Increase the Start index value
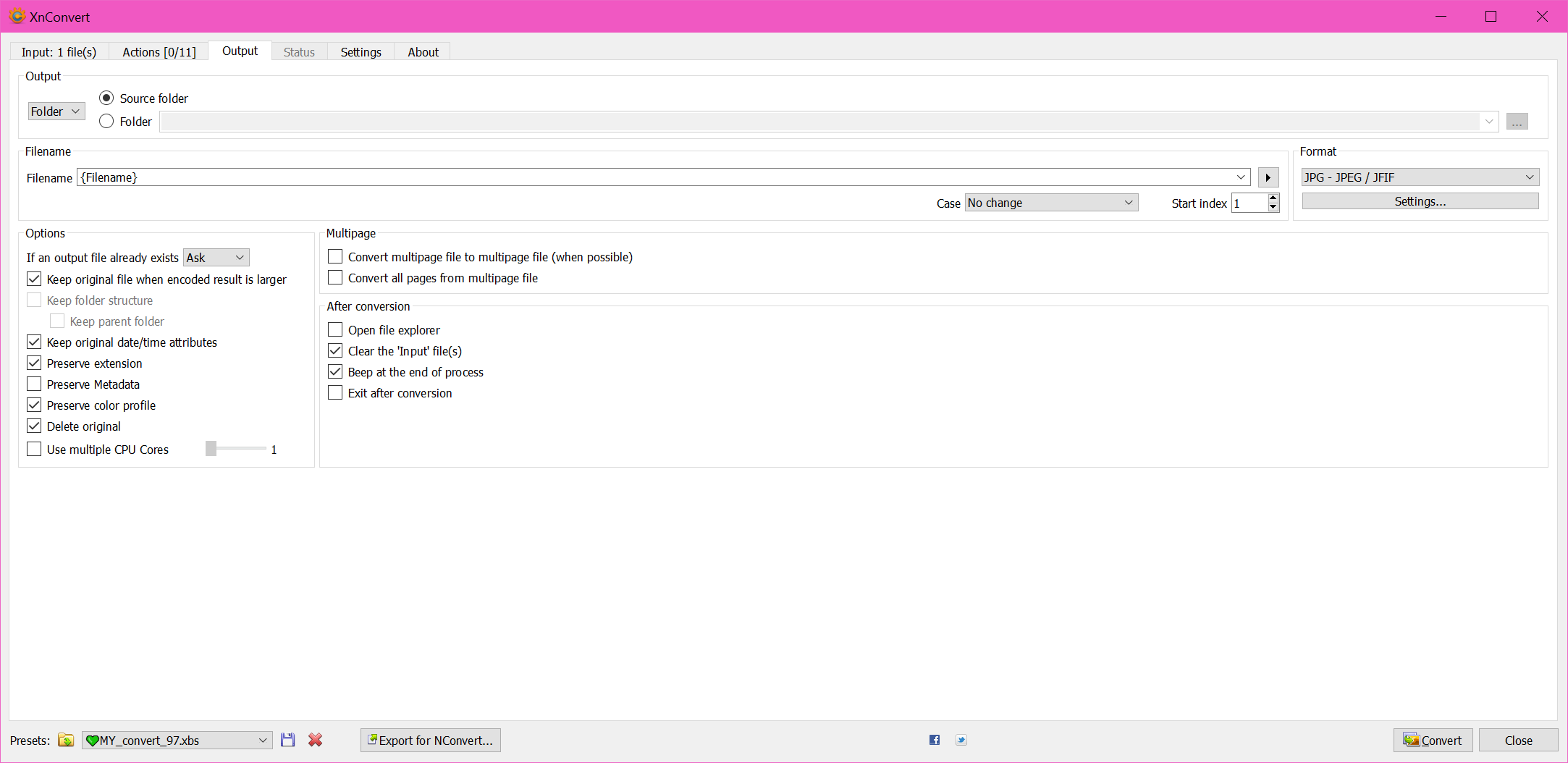1568x763 pixels. point(1273,198)
